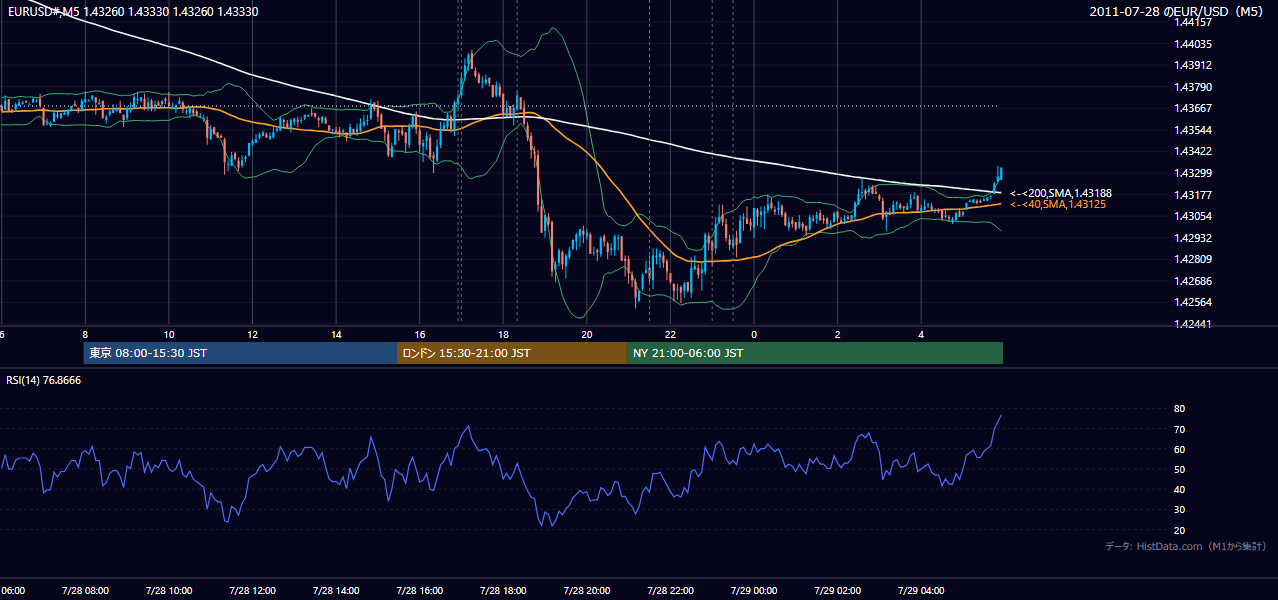Select the NY 21:00-06:00 JST session bar
Screen dimensions: 1278x600
pyautogui.click(x=815, y=353)
